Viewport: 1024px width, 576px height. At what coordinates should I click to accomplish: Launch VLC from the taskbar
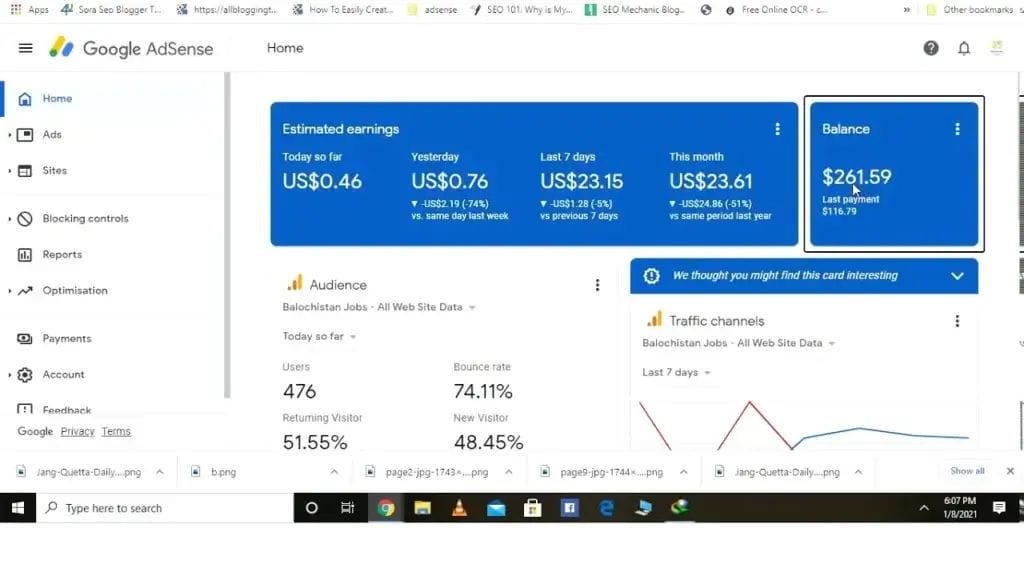pos(459,508)
